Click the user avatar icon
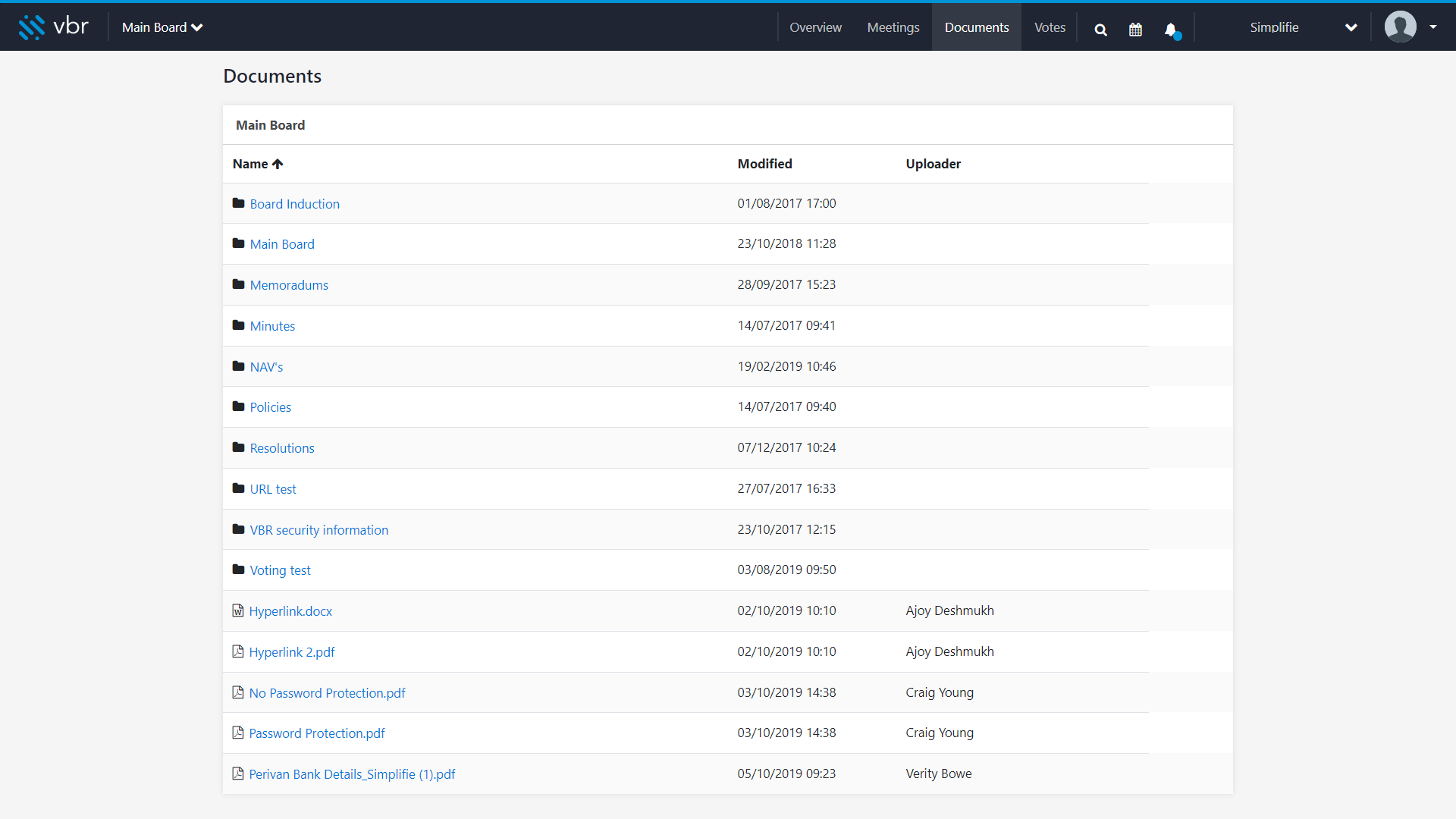Viewport: 1456px width, 819px height. point(1400,27)
